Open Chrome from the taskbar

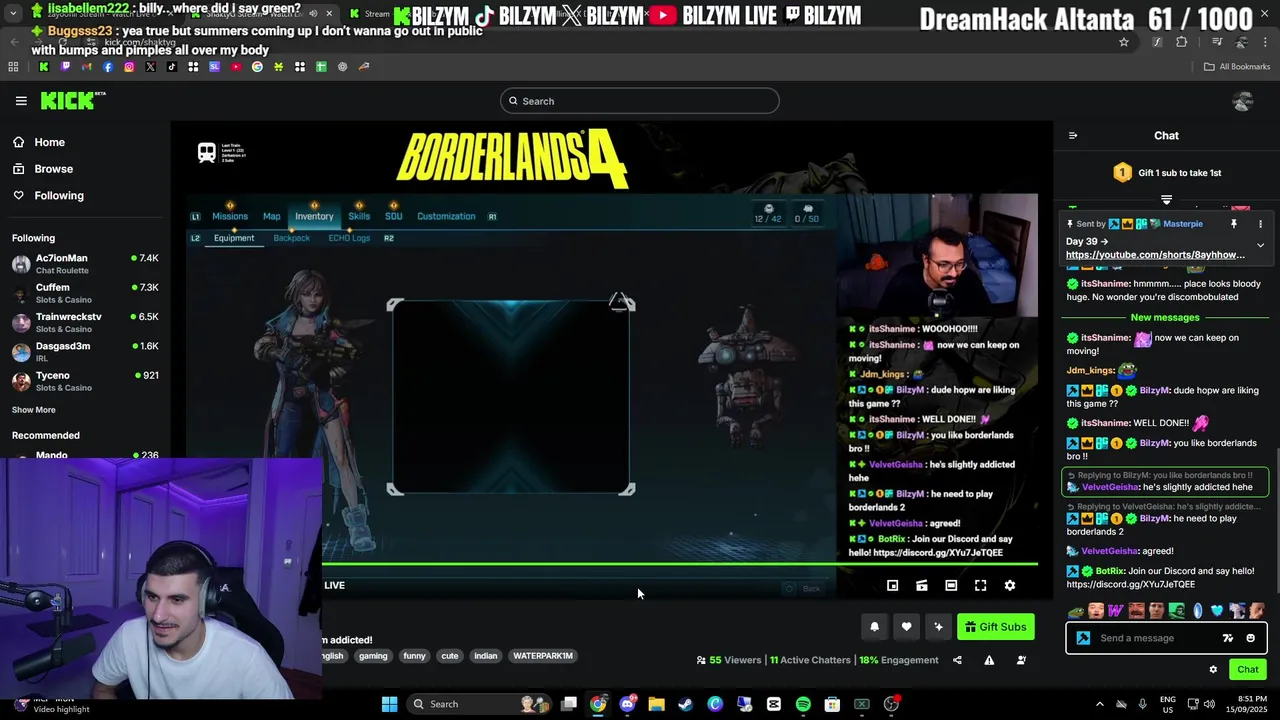click(598, 704)
